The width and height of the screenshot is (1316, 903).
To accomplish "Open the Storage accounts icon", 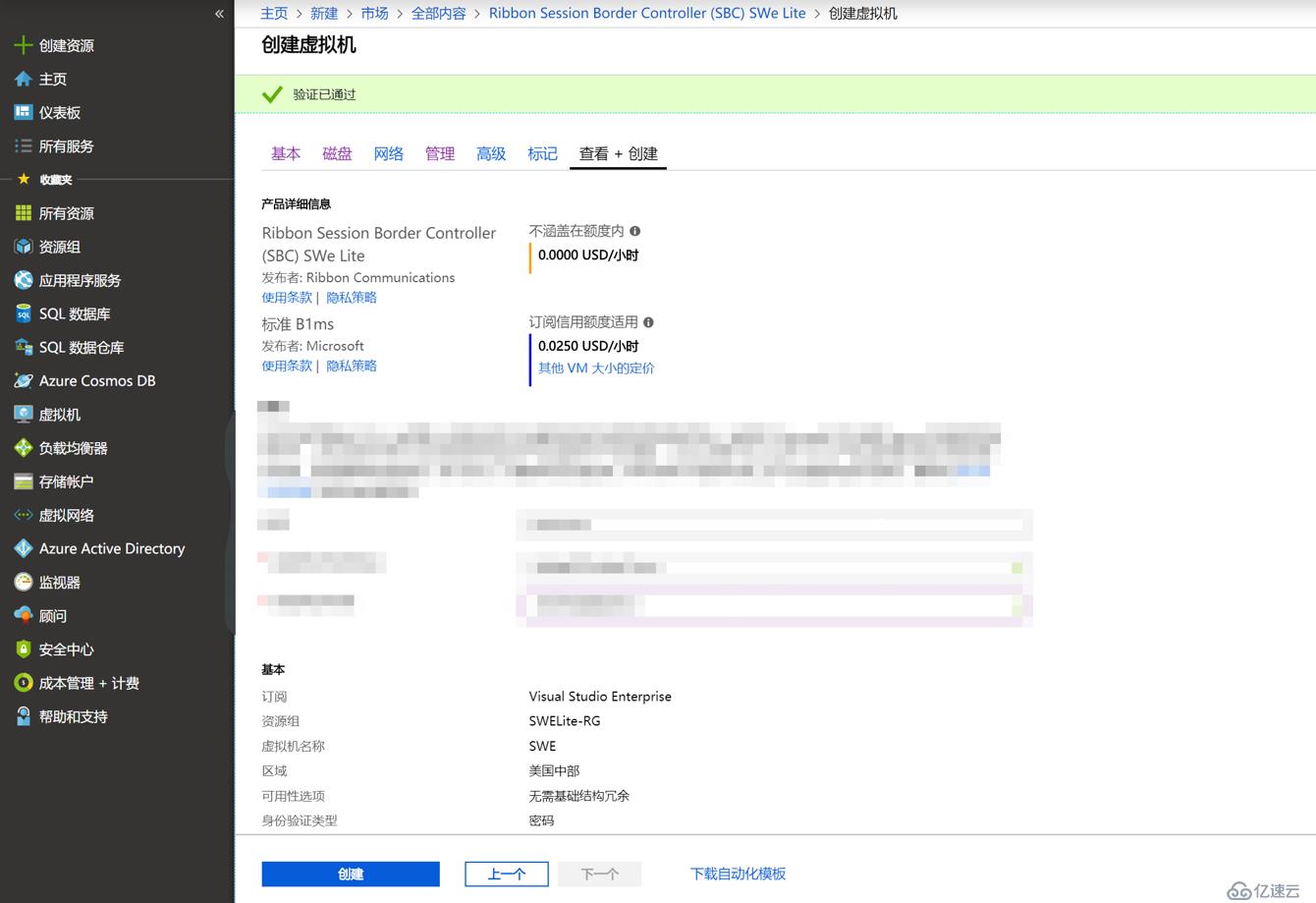I will [x=23, y=481].
